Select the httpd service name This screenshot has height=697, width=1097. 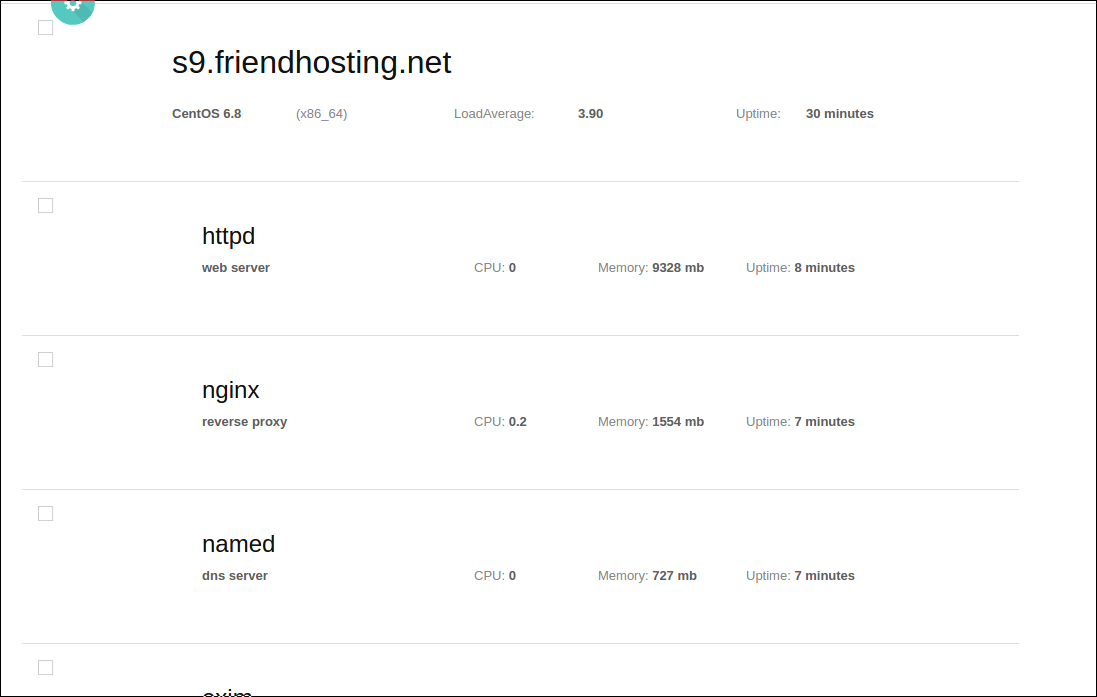tap(228, 237)
